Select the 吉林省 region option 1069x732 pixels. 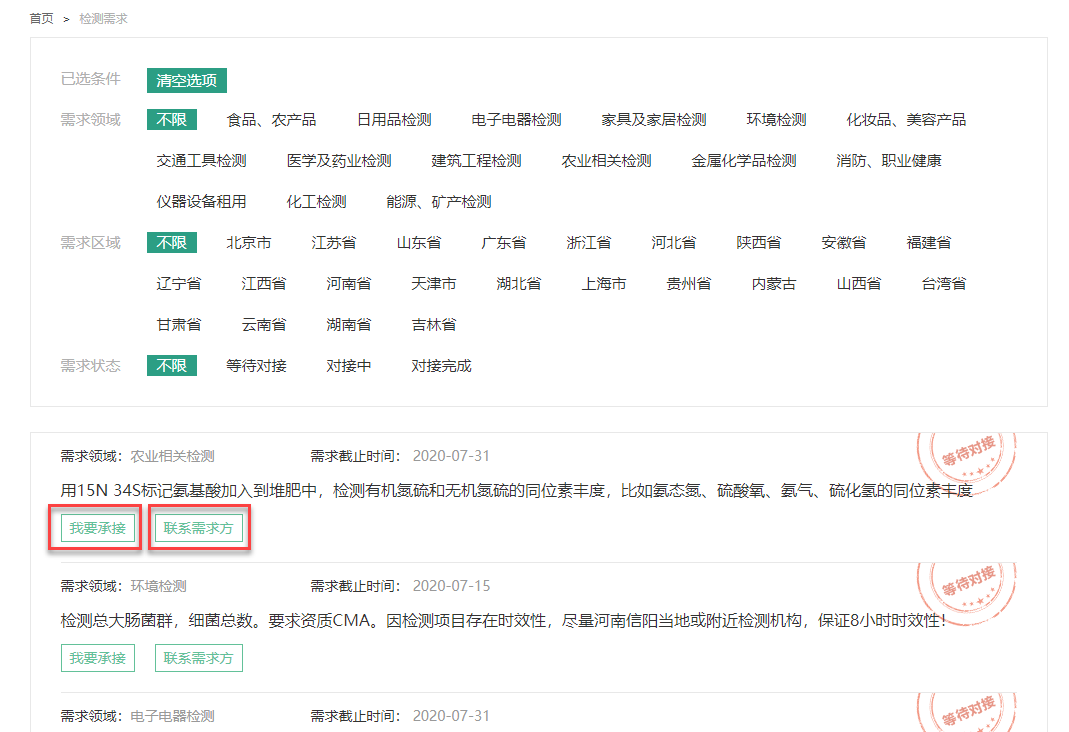click(433, 325)
